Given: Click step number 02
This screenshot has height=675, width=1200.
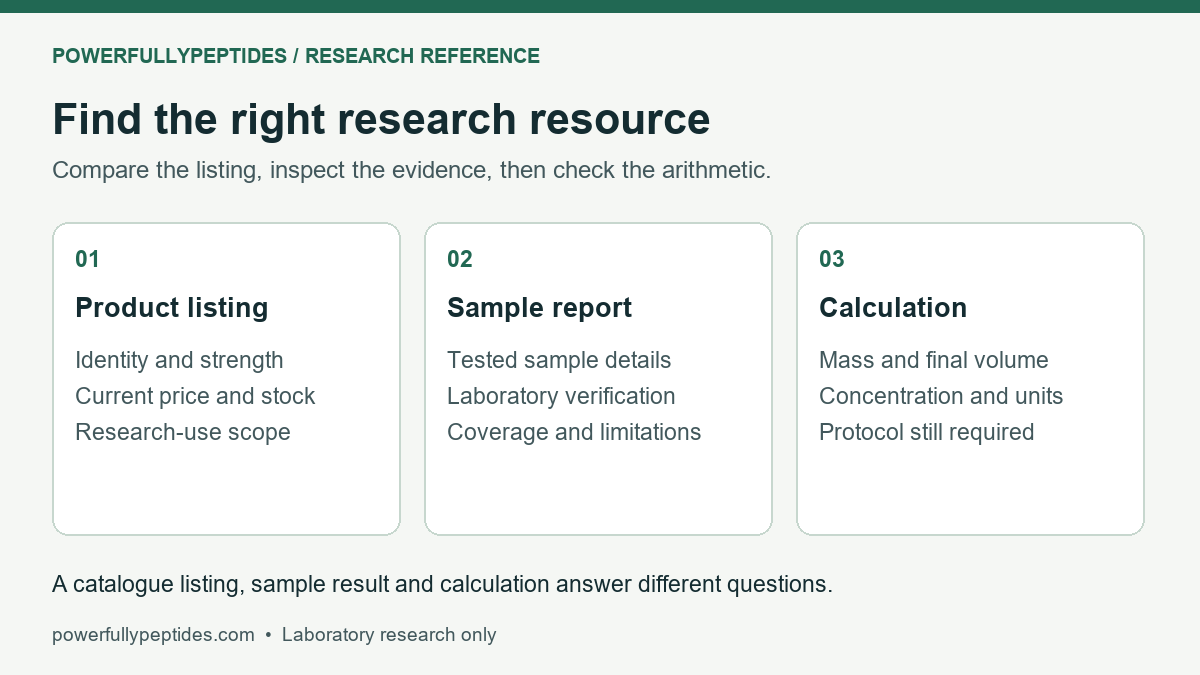Looking at the screenshot, I should 460,259.
